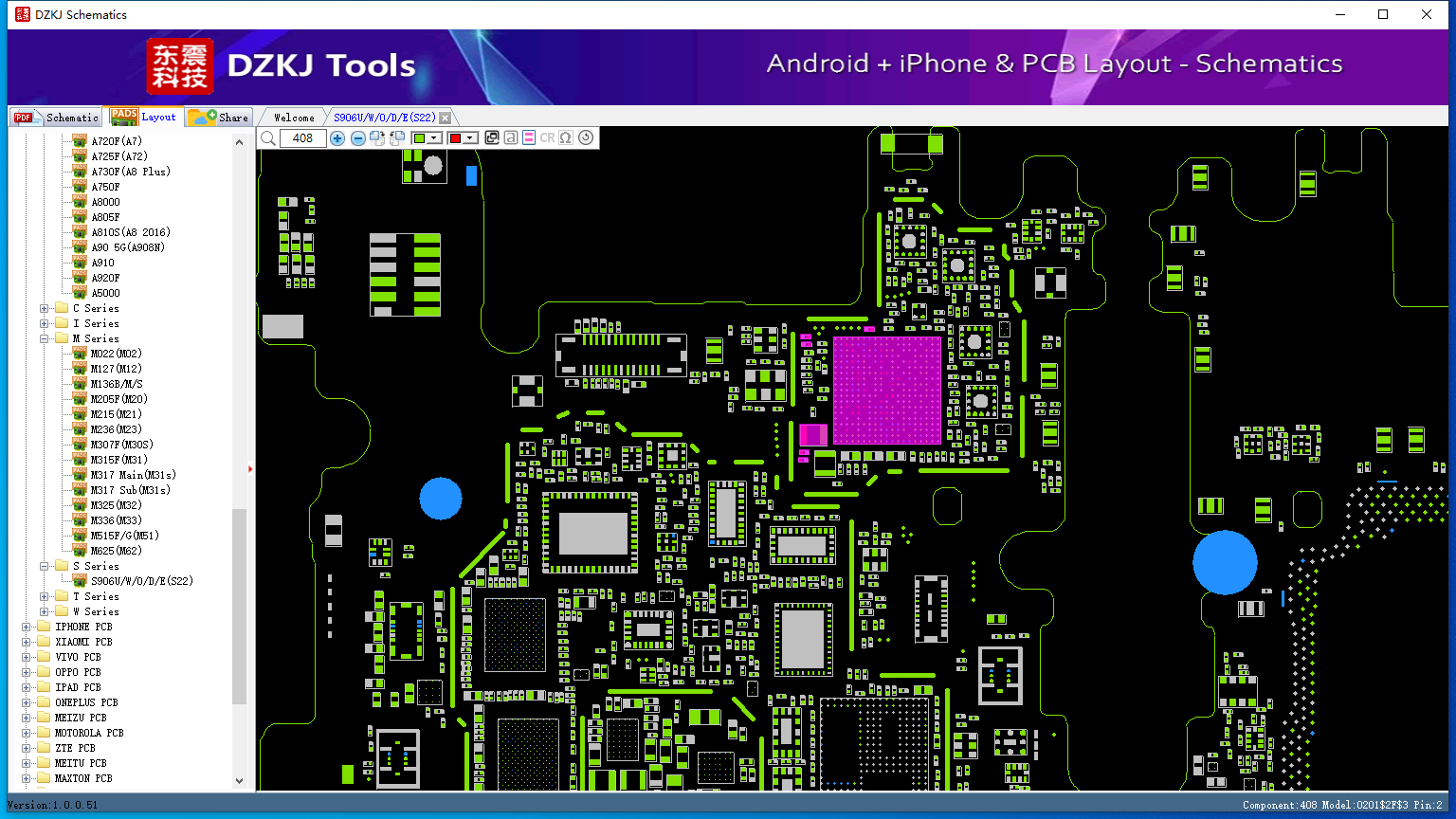Switch to the Schematic tab
1456x819 pixels.
coord(56,118)
